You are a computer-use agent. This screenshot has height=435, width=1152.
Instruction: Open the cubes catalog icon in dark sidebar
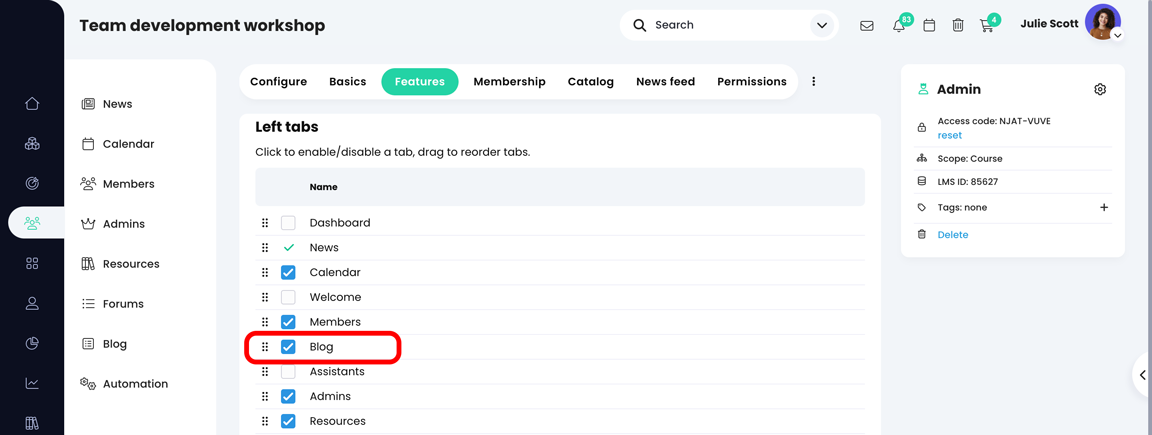(32, 143)
